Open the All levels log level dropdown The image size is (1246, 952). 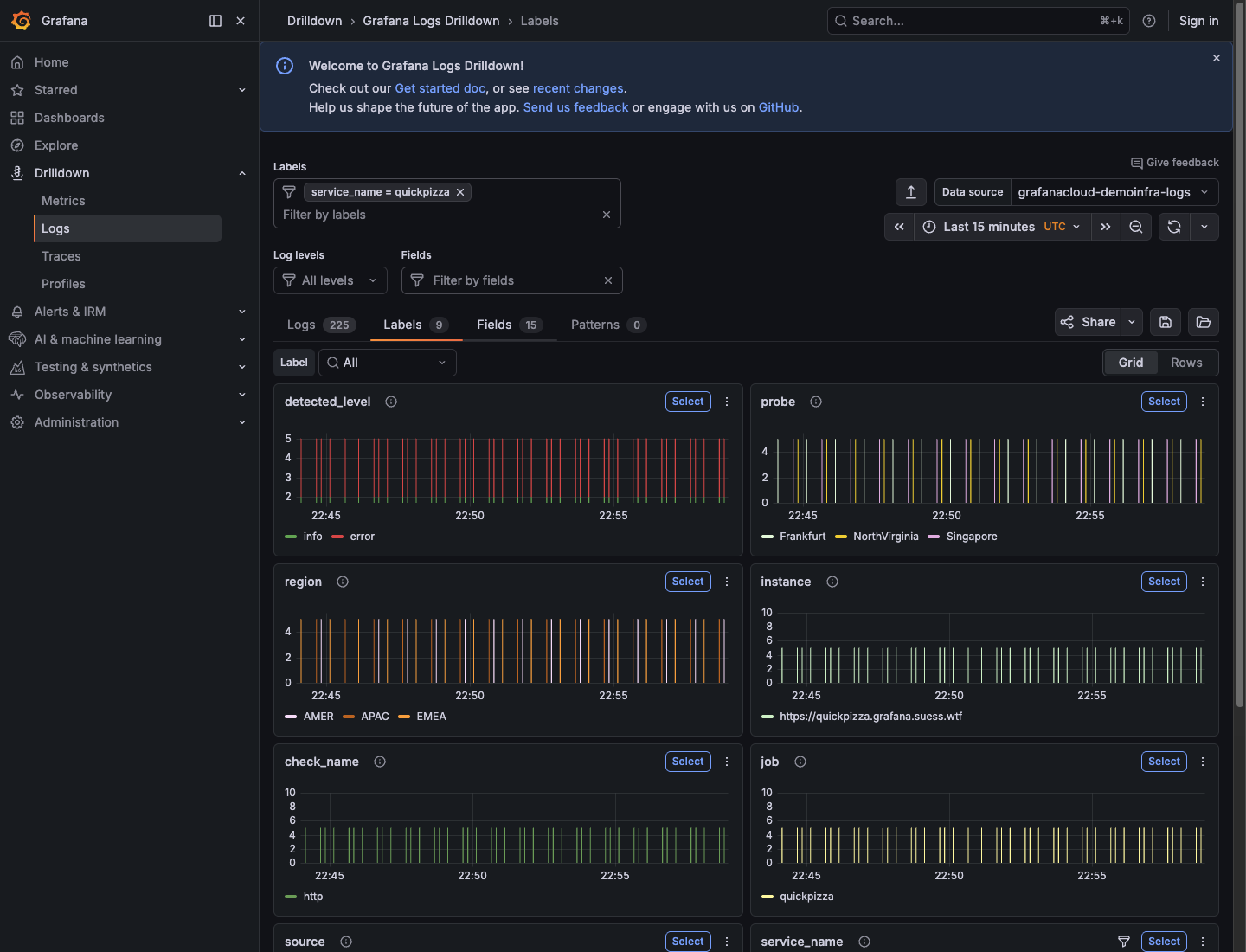pyautogui.click(x=330, y=280)
